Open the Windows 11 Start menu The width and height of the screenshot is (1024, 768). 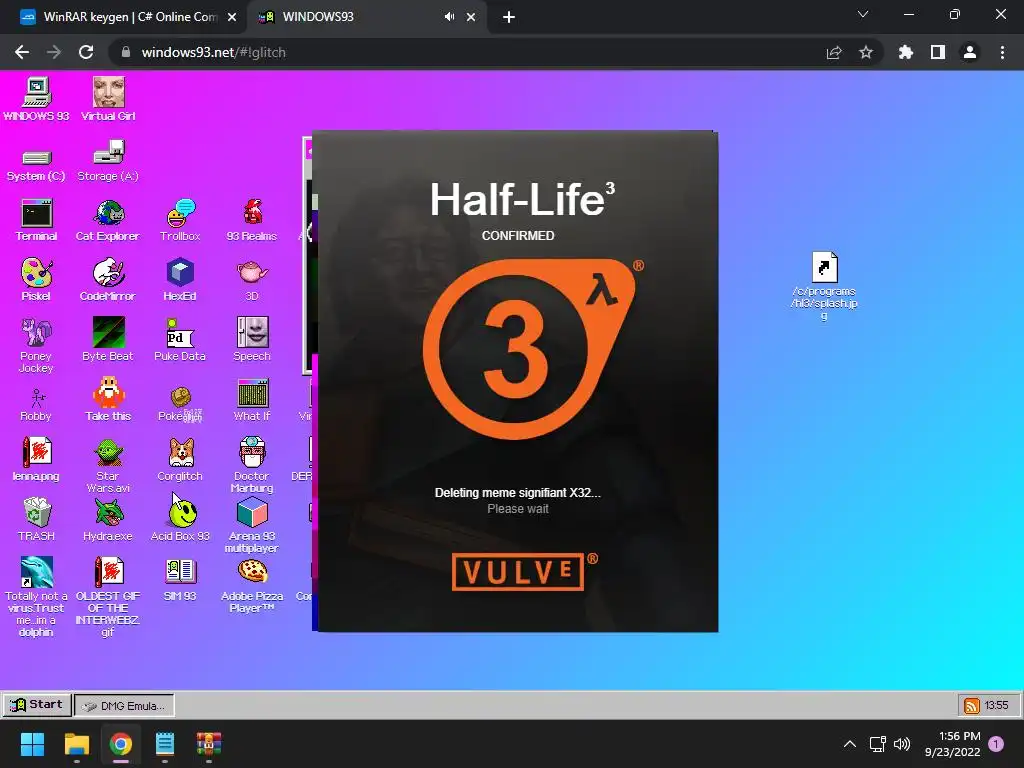32,744
